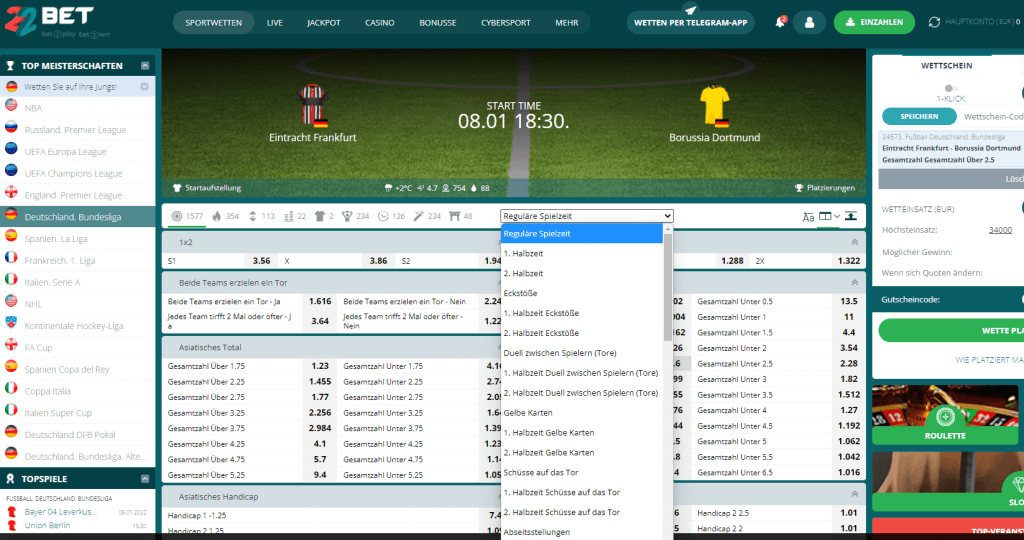
Task: Open the Cybersport tab
Action: coord(505,23)
